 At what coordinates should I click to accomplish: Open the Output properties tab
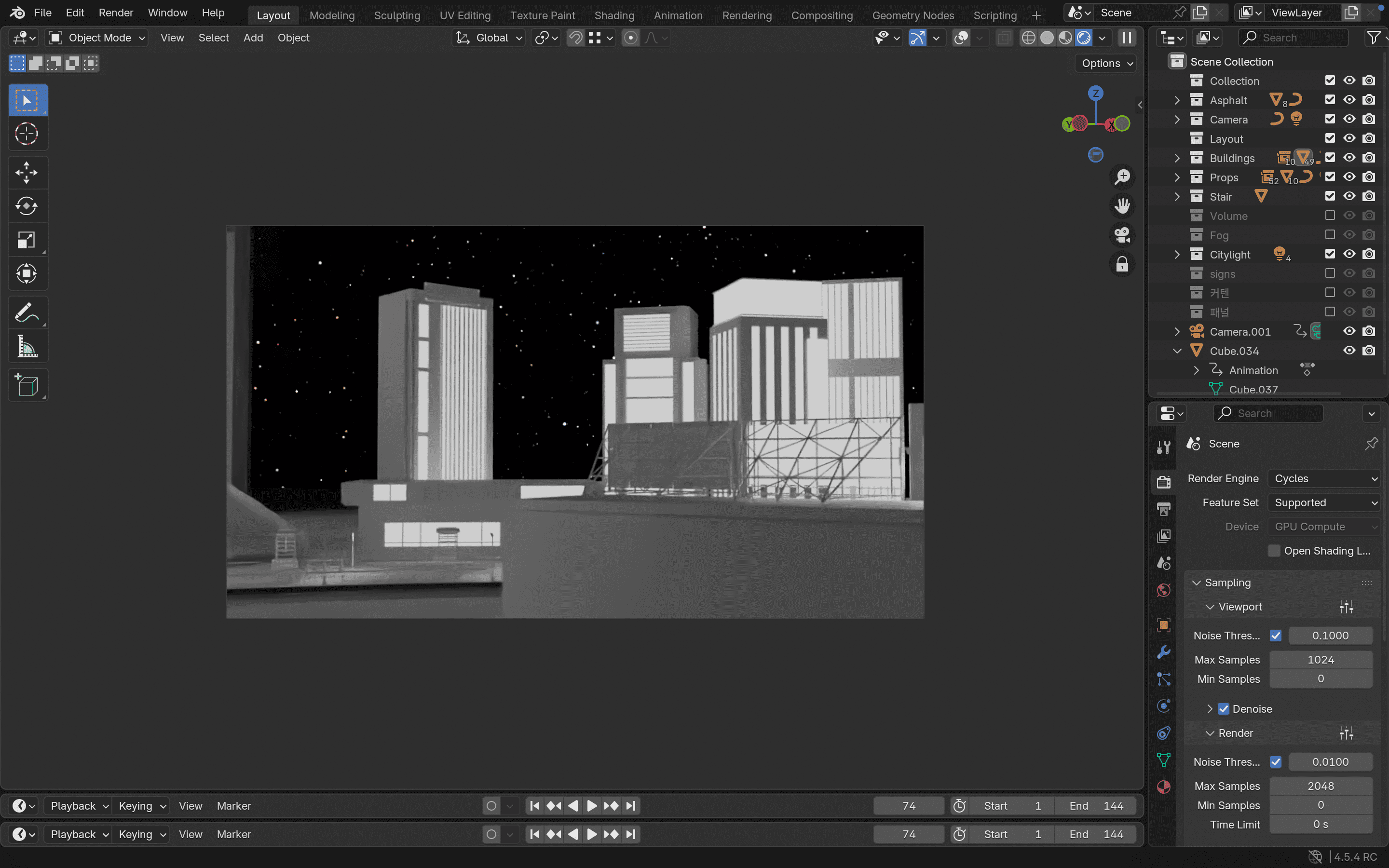pyautogui.click(x=1163, y=509)
